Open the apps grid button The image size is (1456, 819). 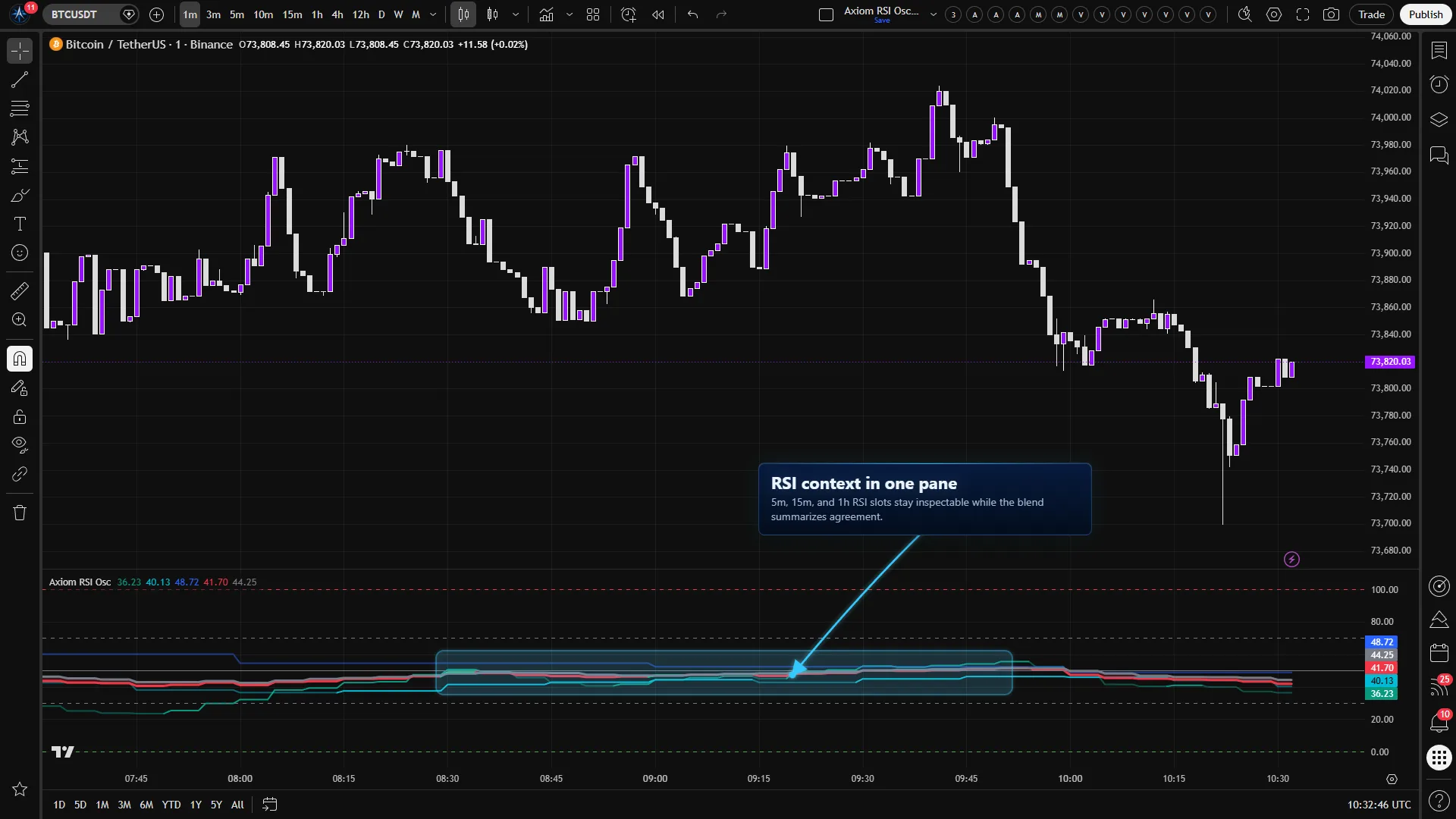[x=1439, y=758]
